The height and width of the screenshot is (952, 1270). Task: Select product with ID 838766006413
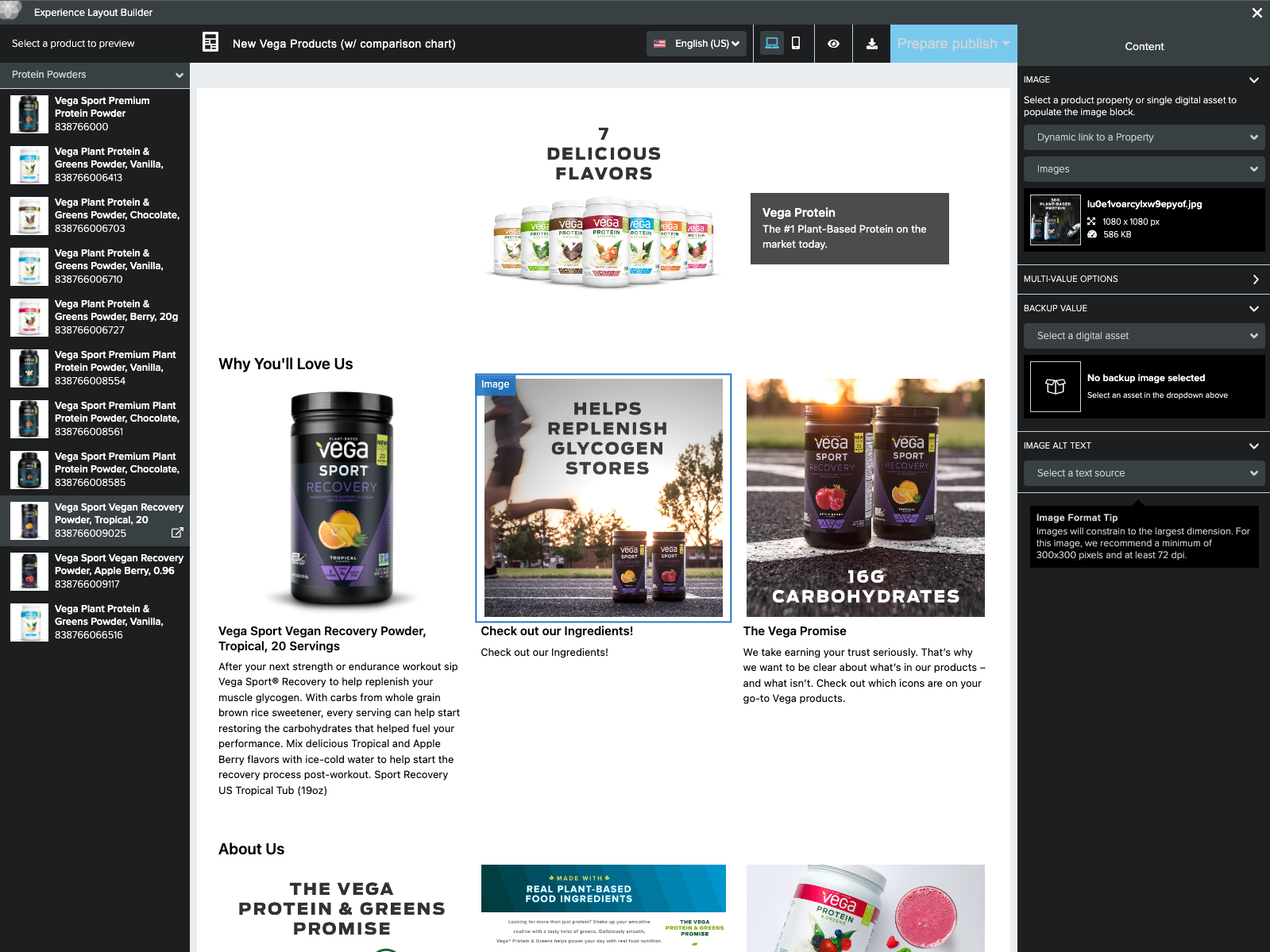click(x=95, y=164)
